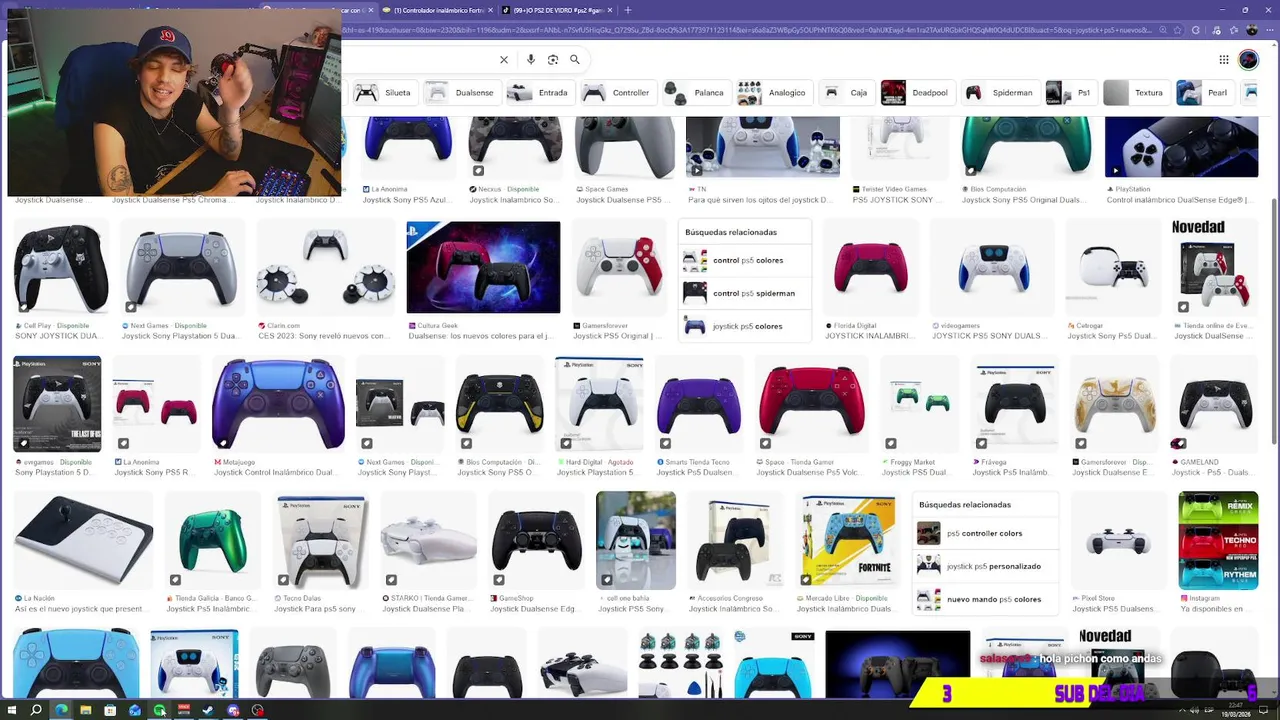
Task: Open the Froggy Market green controllers image
Action: pos(920,404)
